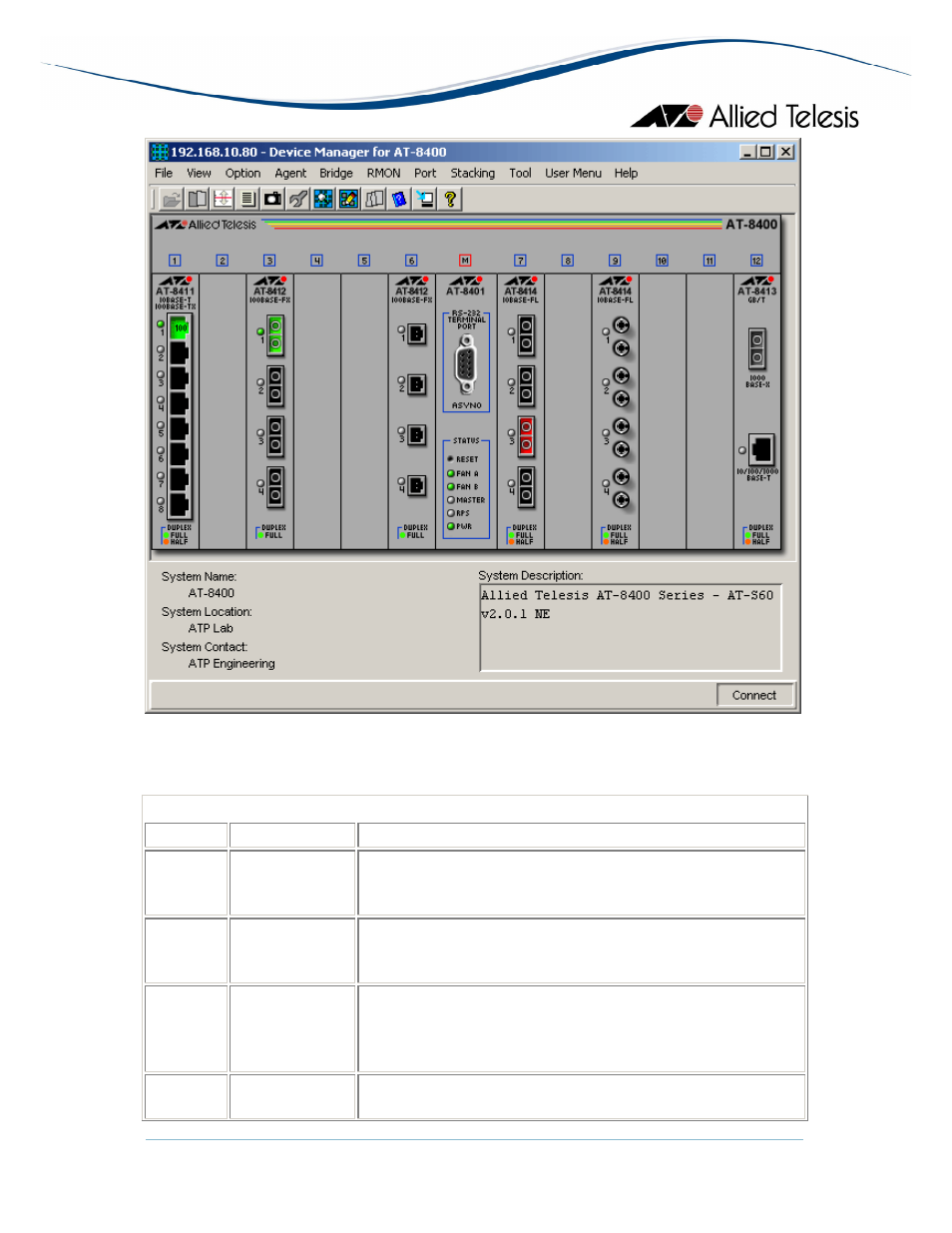
Task: Open the View menu
Action: 199,173
